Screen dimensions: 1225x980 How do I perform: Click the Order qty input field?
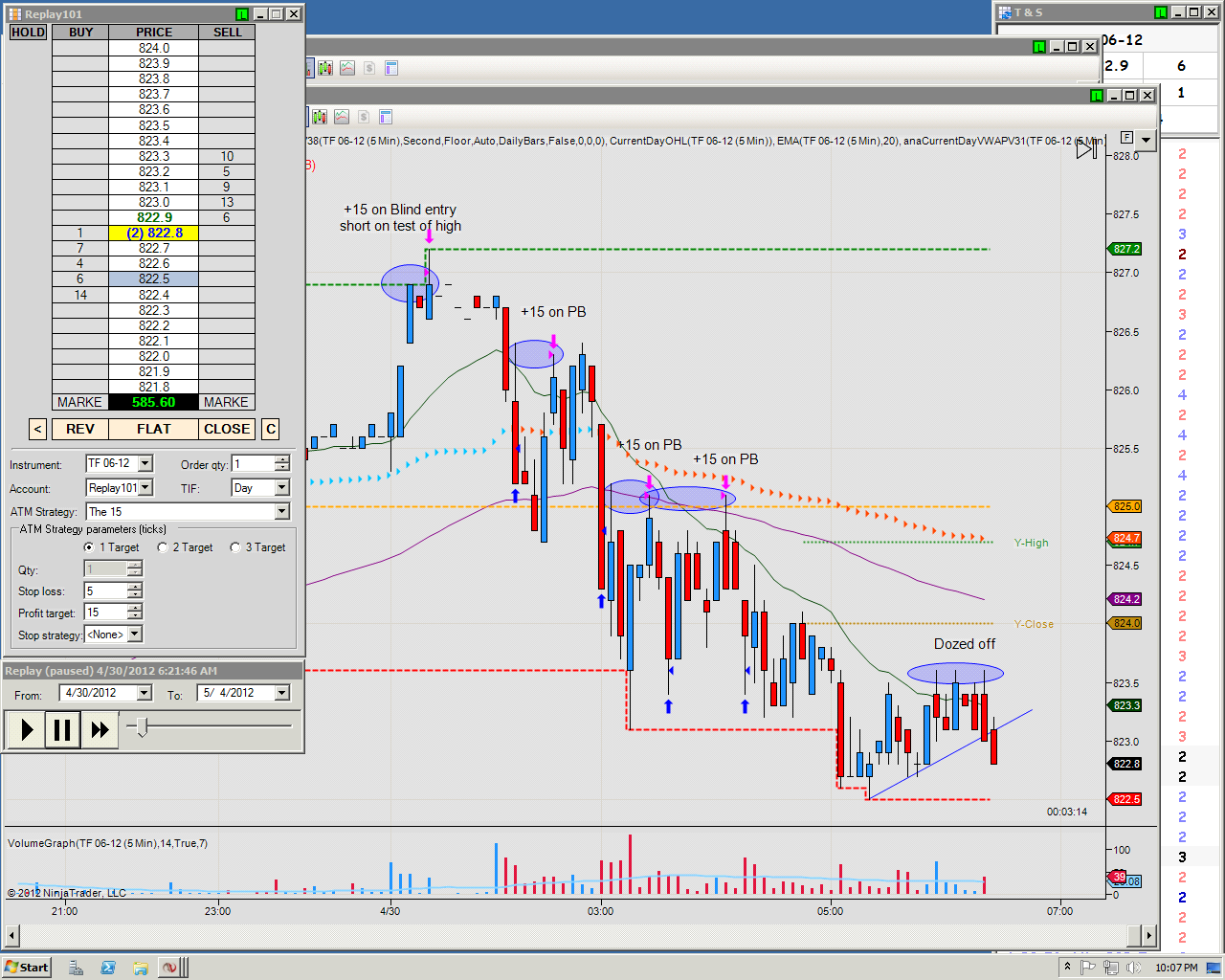point(254,463)
